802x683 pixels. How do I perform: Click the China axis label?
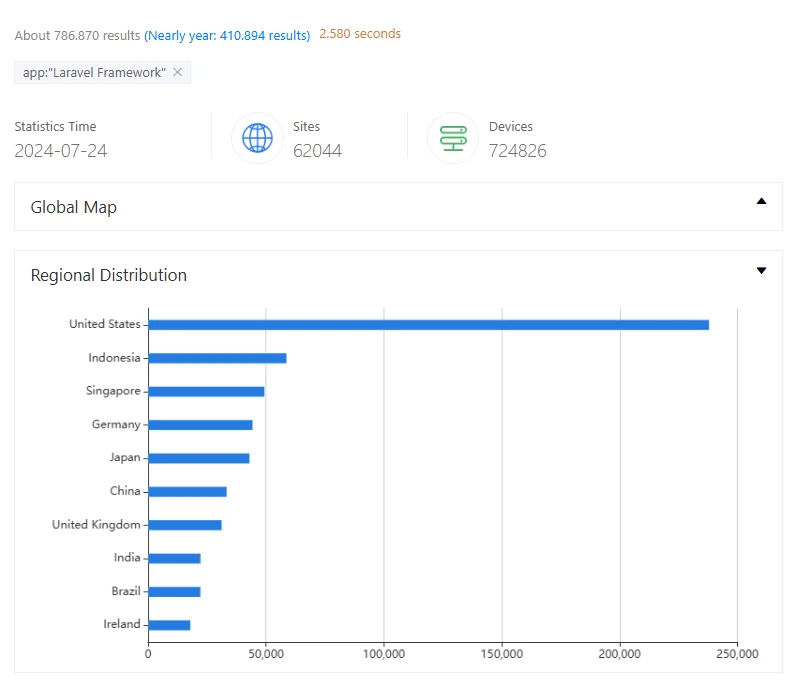point(125,491)
